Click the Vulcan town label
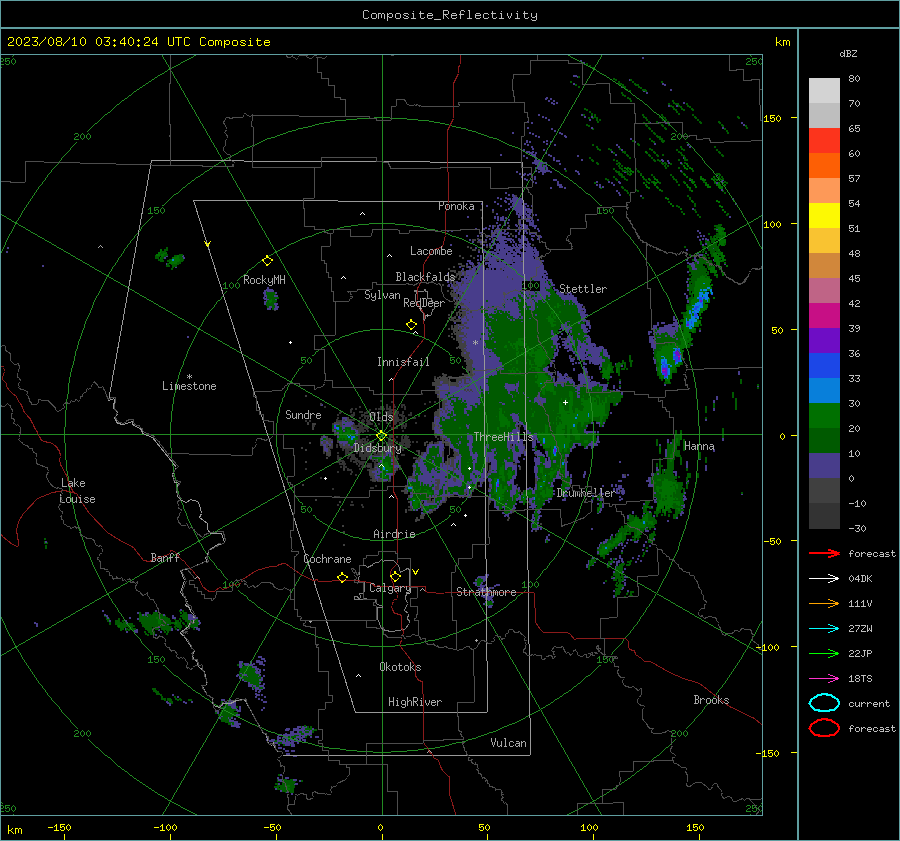900x841 pixels. [x=508, y=743]
